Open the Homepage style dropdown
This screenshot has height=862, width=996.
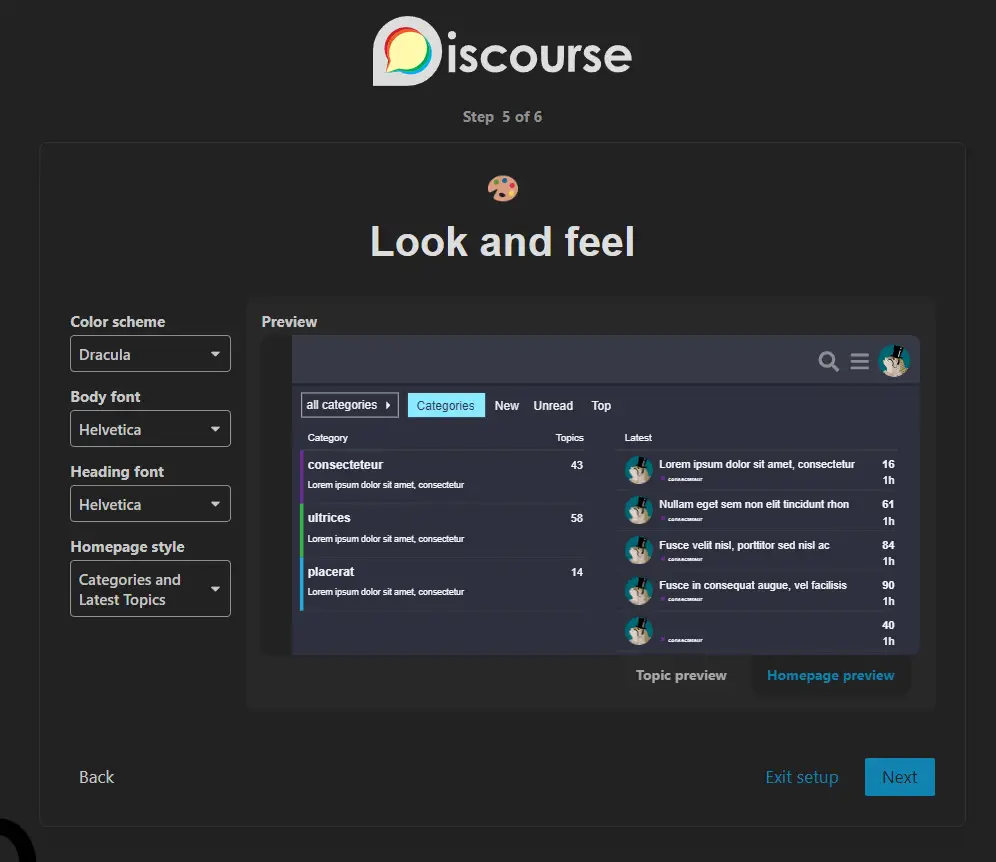pos(150,588)
